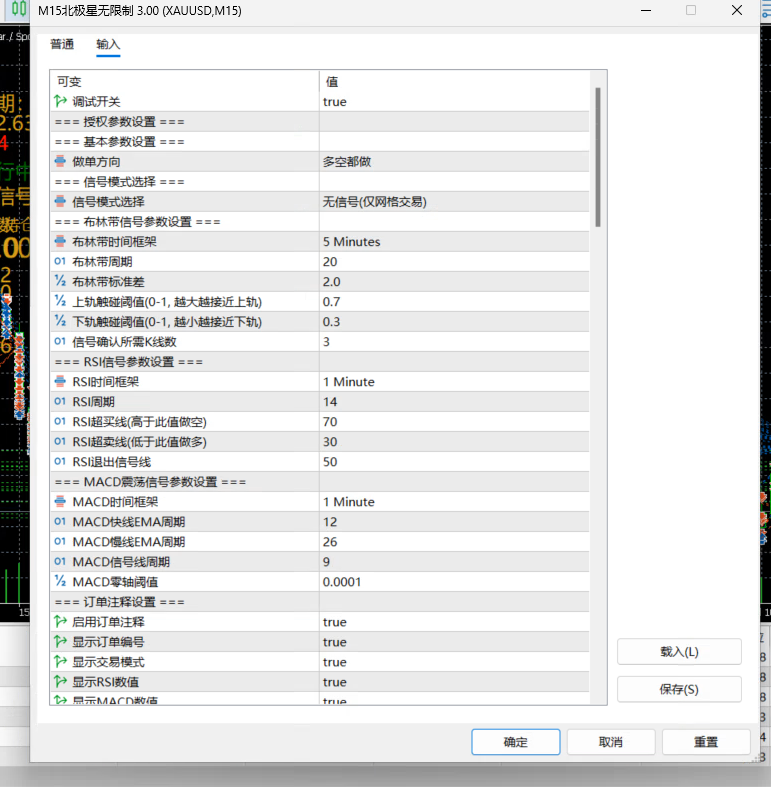Click the enum icon beside 做单方向
This screenshot has width=771, height=787.
click(60, 161)
